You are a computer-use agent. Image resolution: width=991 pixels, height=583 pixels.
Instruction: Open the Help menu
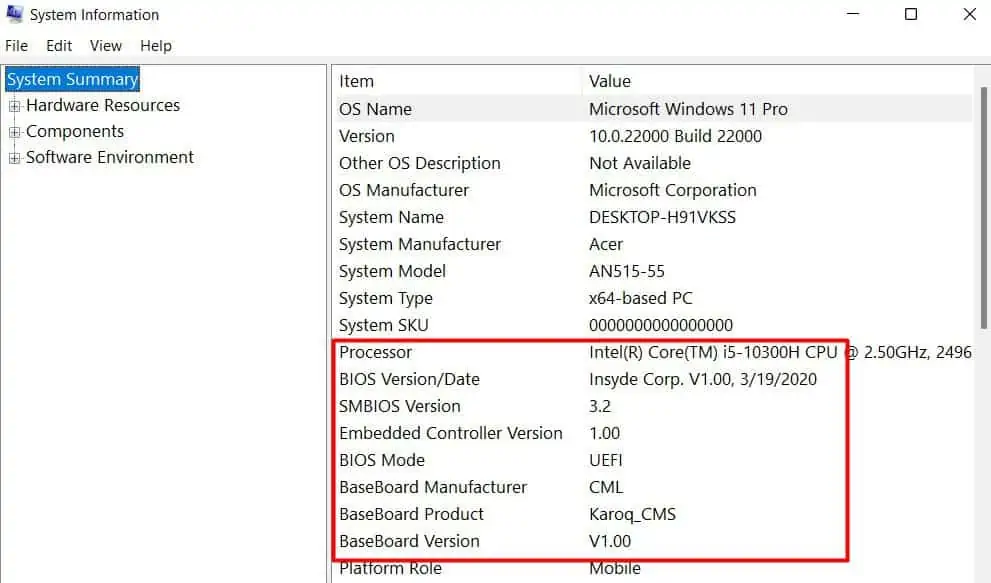coord(155,46)
